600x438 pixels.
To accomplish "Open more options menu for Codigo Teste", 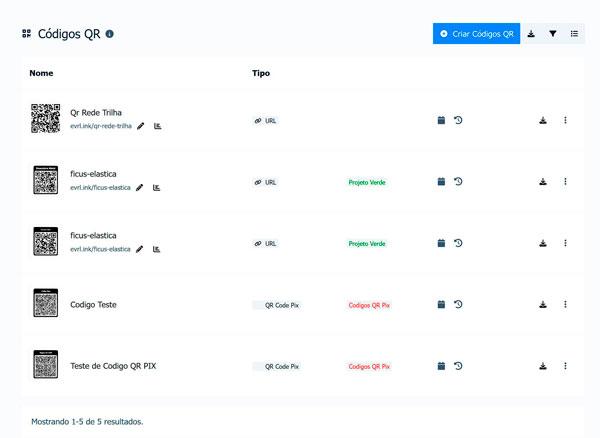I will (x=565, y=304).
